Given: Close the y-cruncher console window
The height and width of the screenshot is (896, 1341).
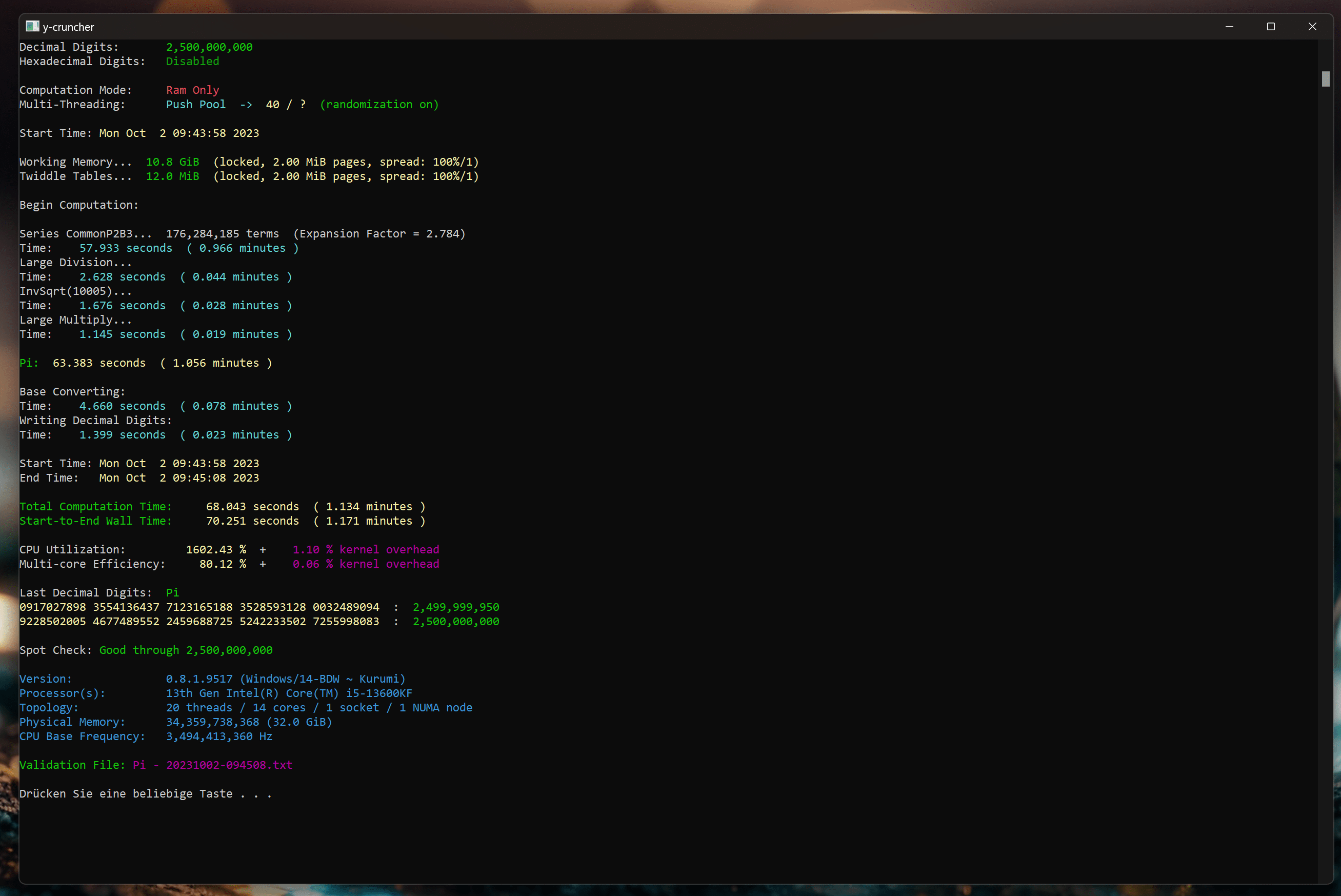Looking at the screenshot, I should point(1312,26).
